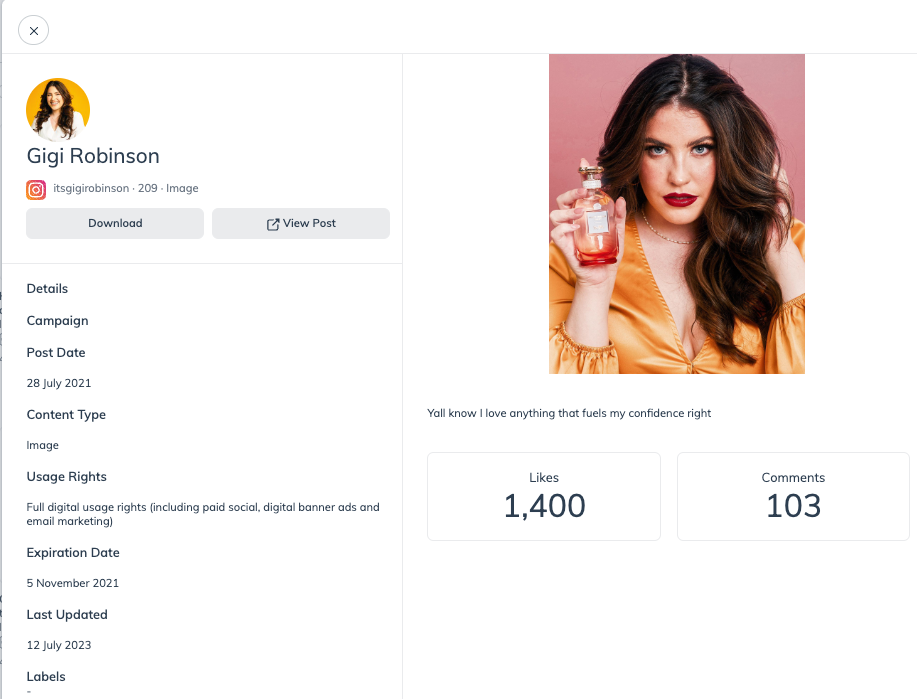Select the Usage Rights description text

pyautogui.click(x=203, y=514)
